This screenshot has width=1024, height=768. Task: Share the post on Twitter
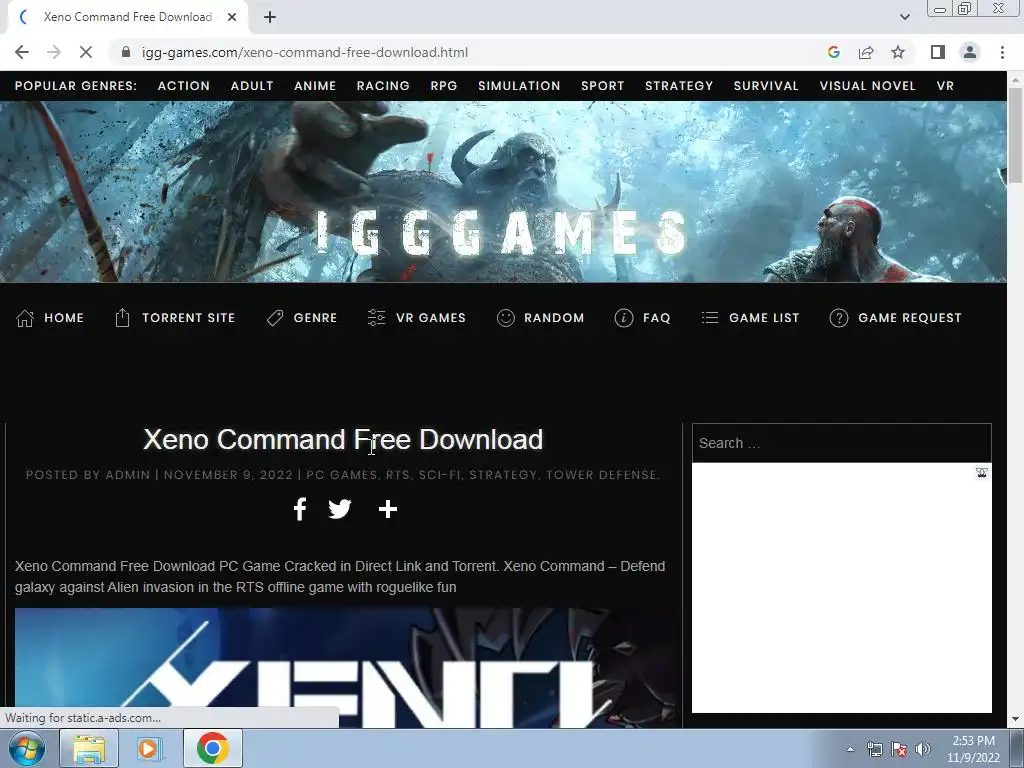[x=340, y=509]
